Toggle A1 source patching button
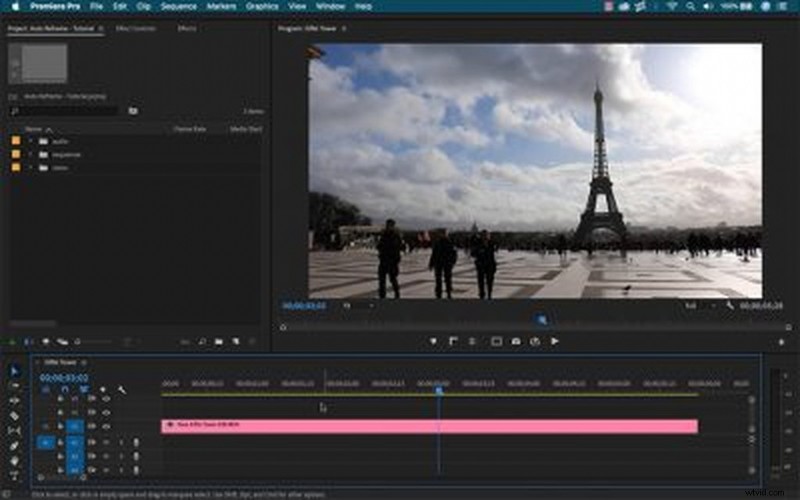The width and height of the screenshot is (800, 500). click(45, 442)
